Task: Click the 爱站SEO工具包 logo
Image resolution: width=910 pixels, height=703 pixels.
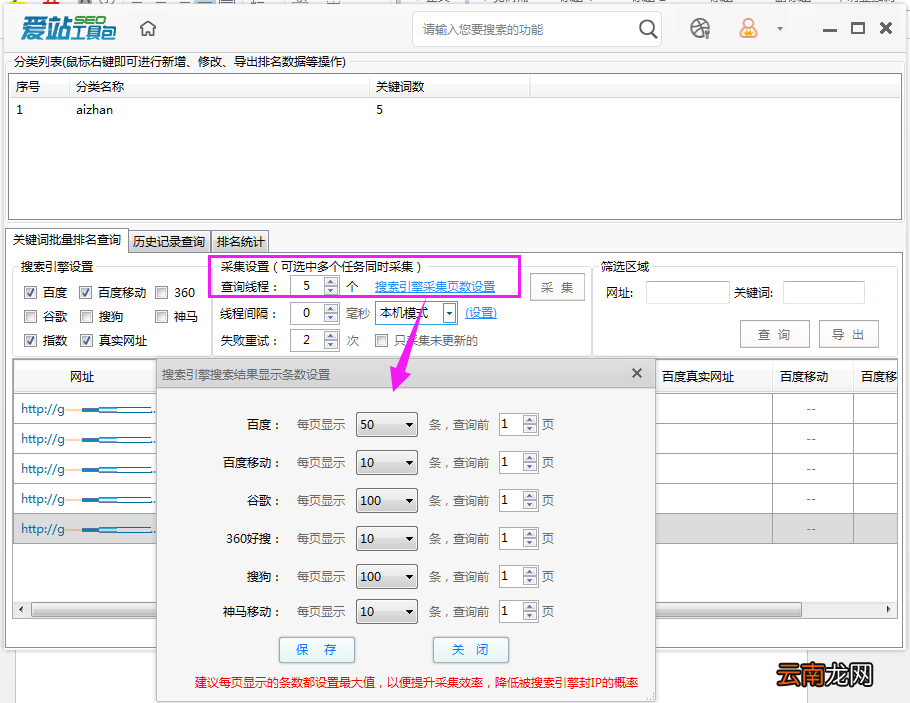Action: (x=68, y=28)
